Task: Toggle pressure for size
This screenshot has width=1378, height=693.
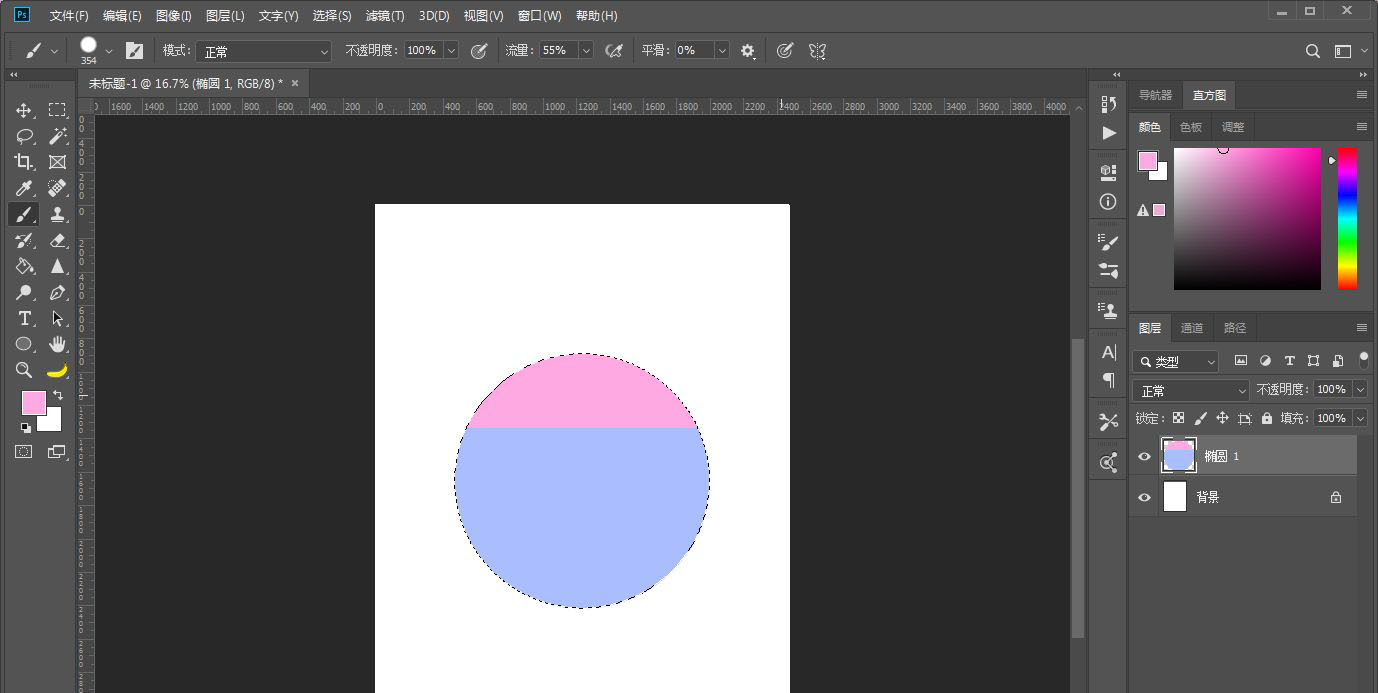Action: click(785, 50)
